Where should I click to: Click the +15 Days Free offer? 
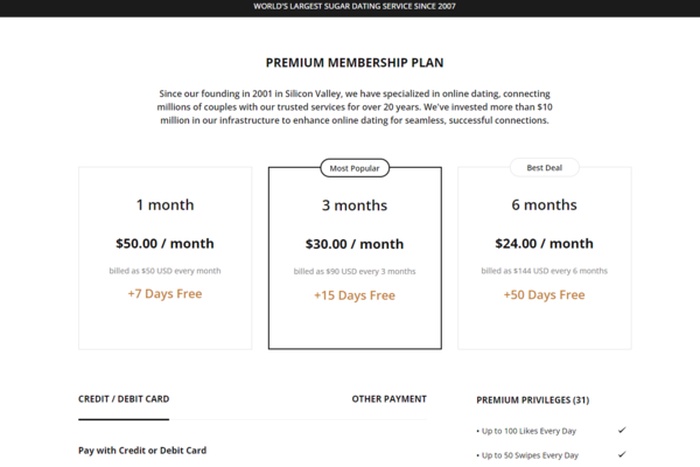(x=354, y=295)
